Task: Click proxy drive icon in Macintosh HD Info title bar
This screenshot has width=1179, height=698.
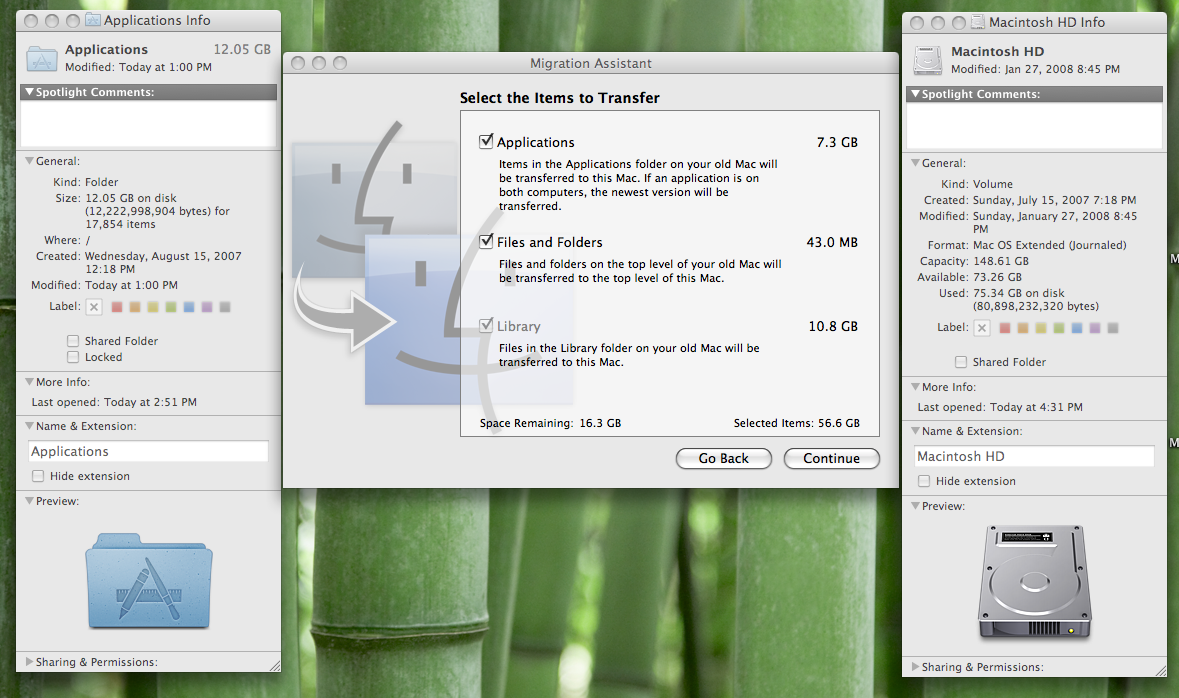Action: click(x=977, y=22)
